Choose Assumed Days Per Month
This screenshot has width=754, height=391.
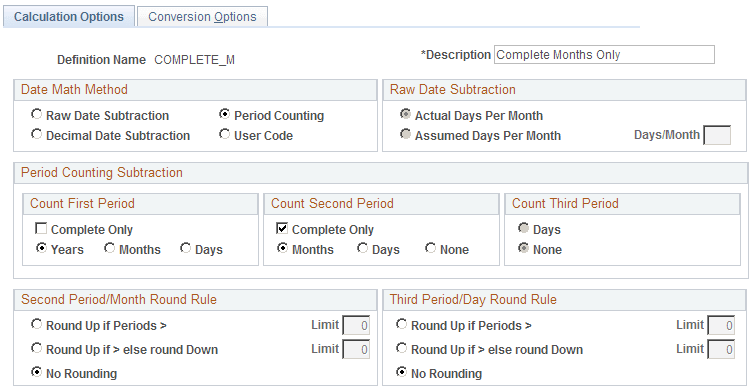pyautogui.click(x=406, y=134)
